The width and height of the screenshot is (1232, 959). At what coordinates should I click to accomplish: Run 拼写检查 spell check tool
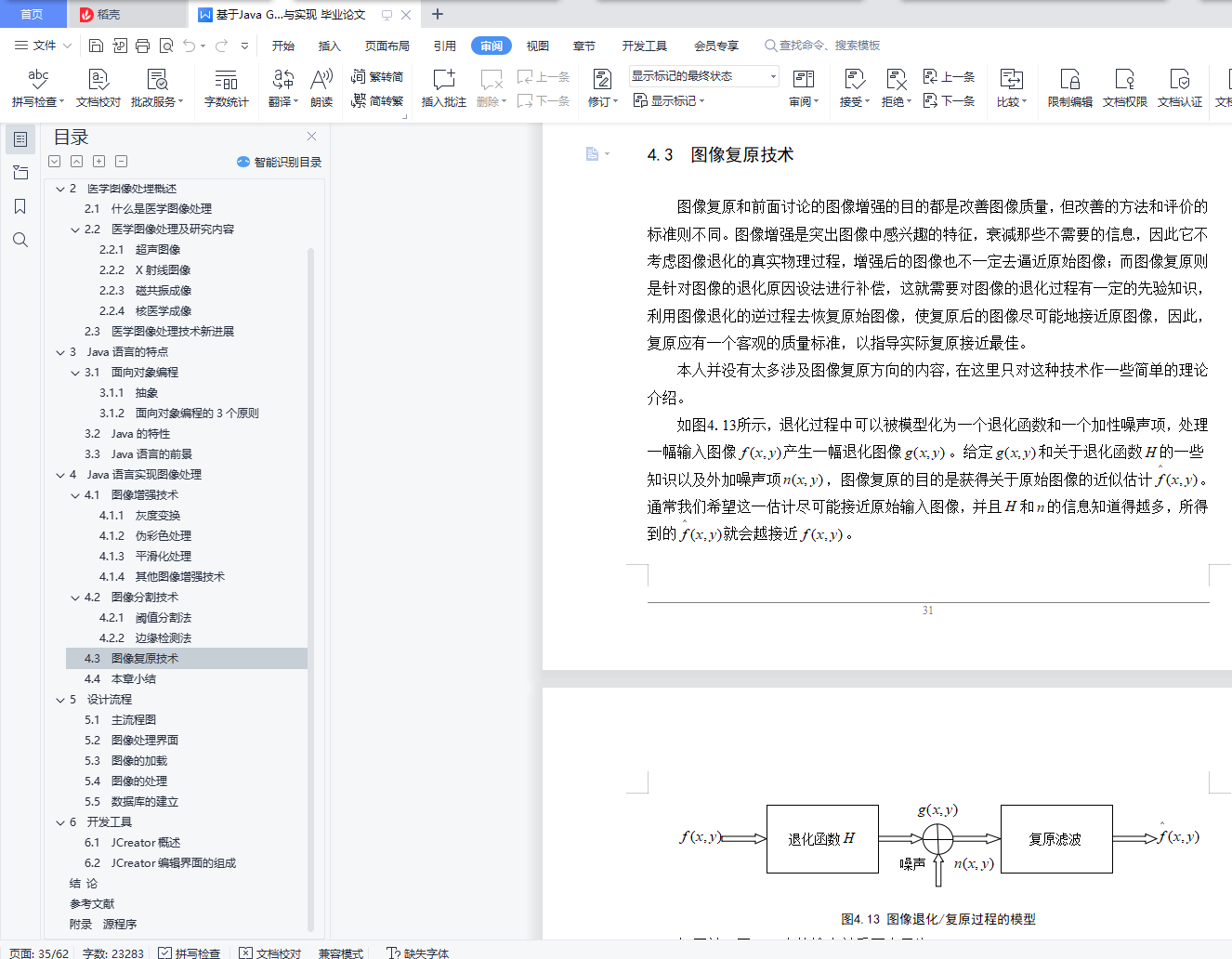click(38, 87)
